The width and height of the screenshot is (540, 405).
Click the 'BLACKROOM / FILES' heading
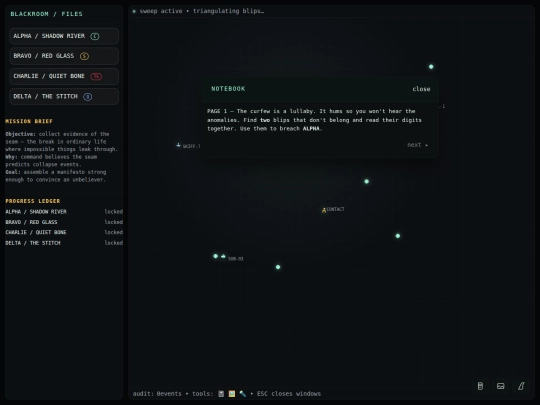coord(46,14)
